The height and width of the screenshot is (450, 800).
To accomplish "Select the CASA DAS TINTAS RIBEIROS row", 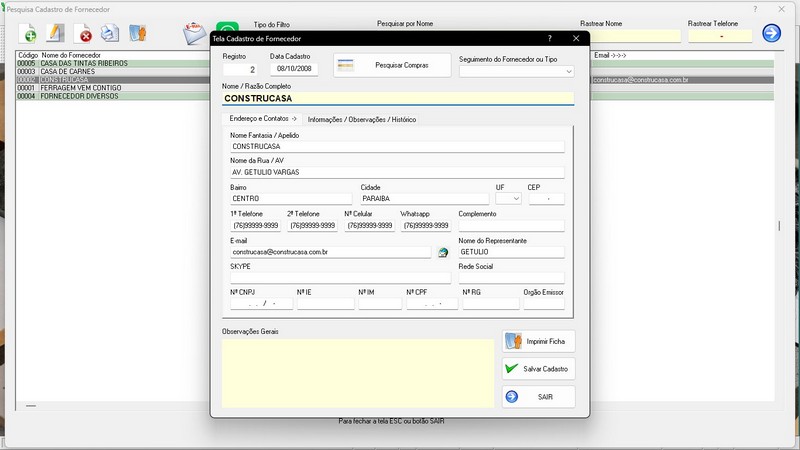I will pos(112,63).
